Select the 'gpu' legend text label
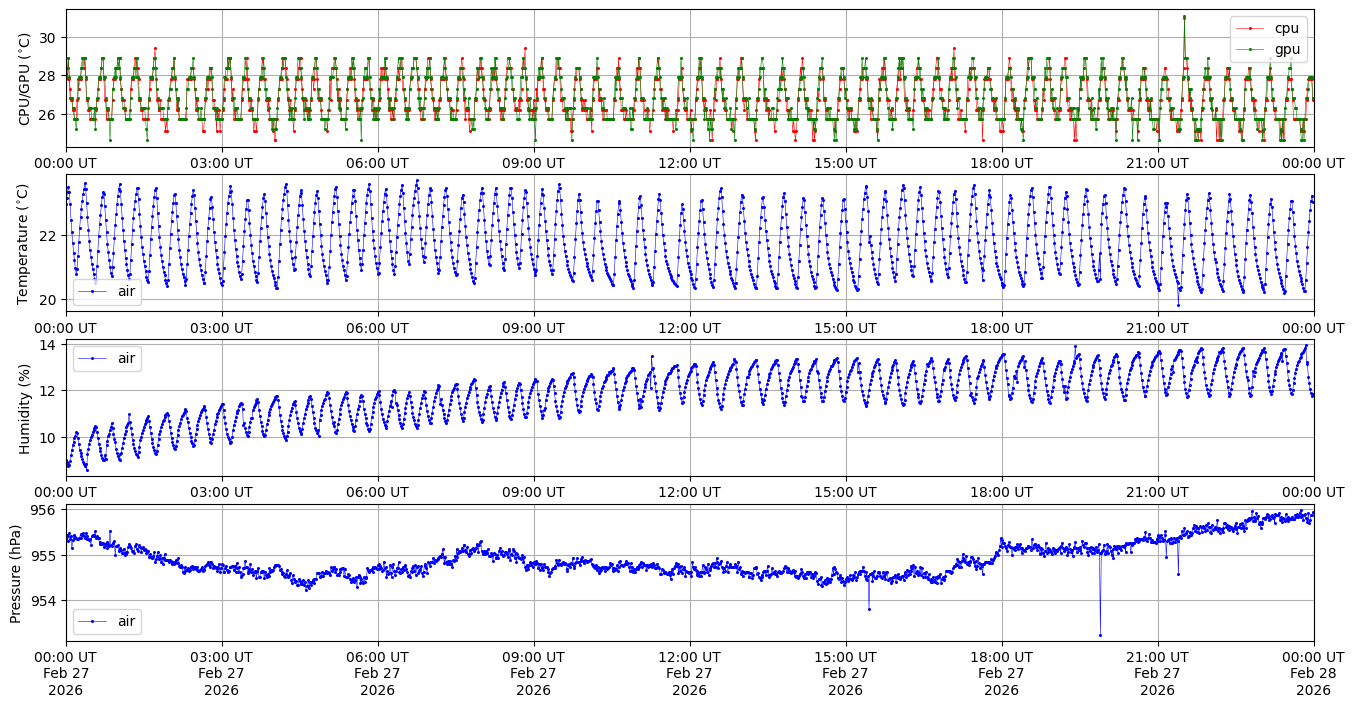Viewport: 1354px width, 707px height. pyautogui.click(x=1287, y=48)
